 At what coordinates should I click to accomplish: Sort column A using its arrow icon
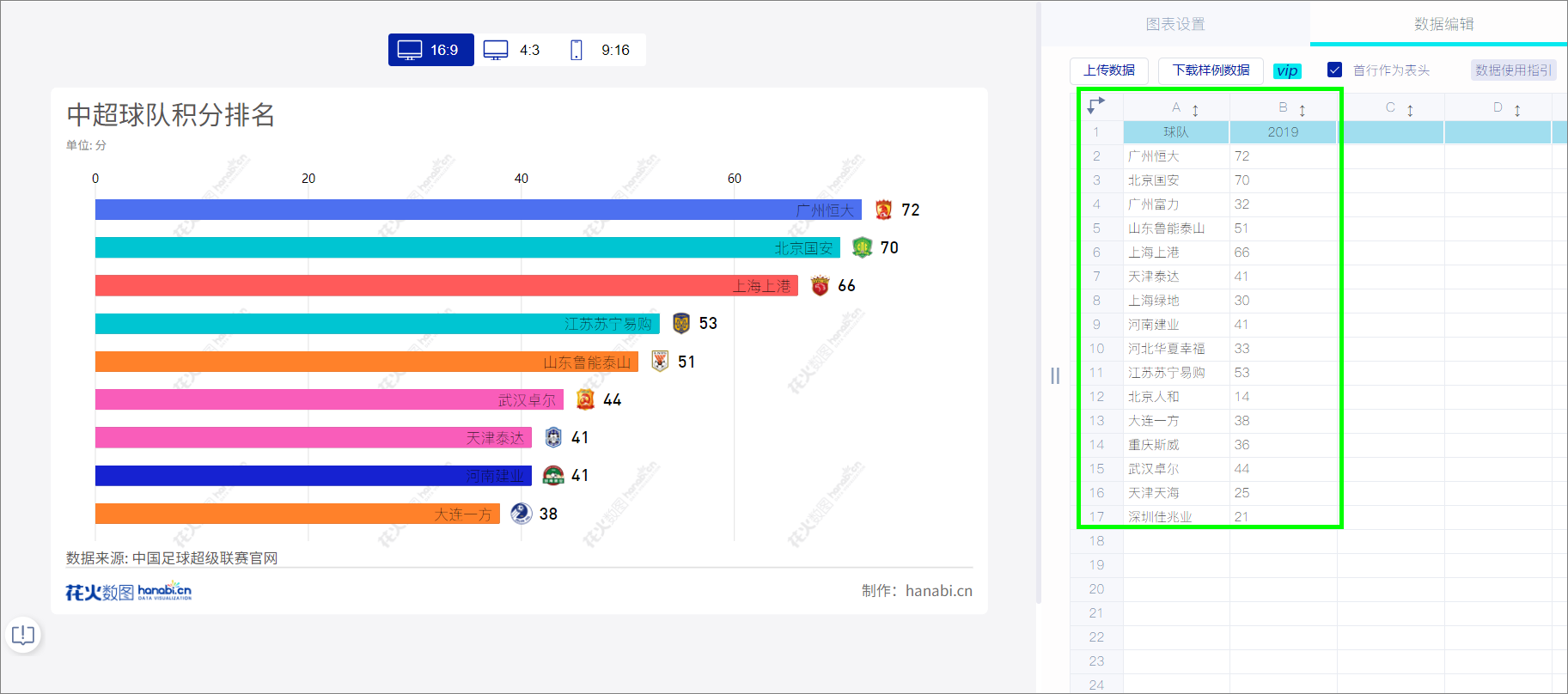(1195, 110)
